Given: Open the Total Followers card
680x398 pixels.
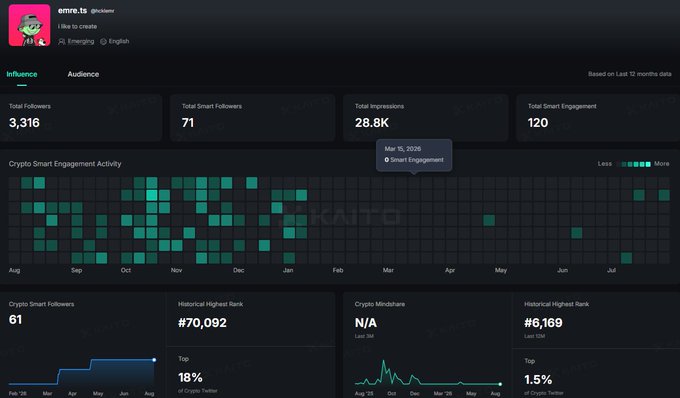Looking at the screenshot, I should tap(81, 118).
